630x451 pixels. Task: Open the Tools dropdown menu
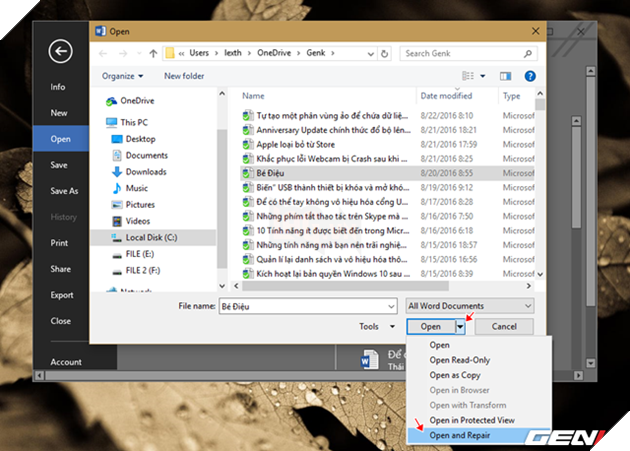374,327
